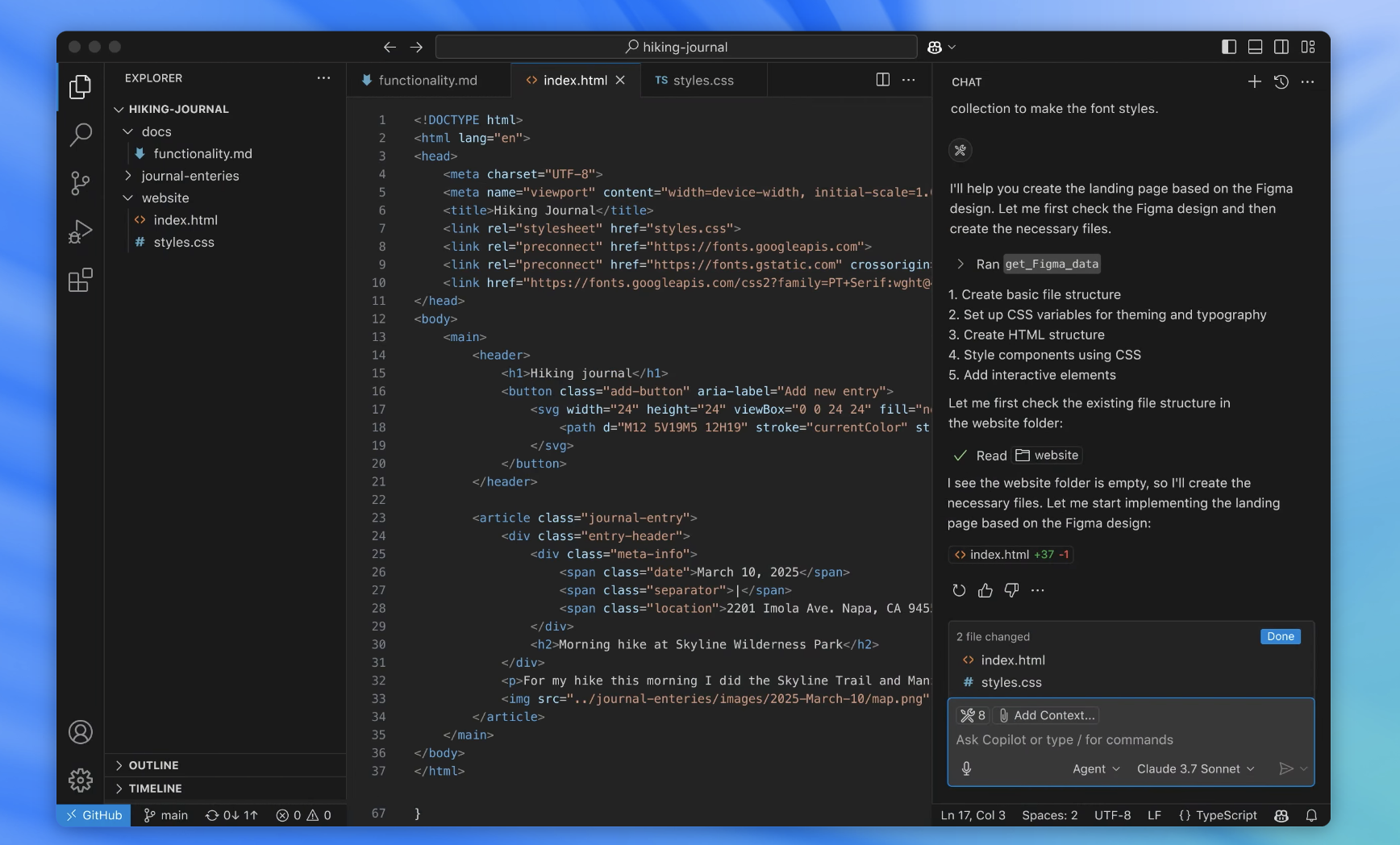Image resolution: width=1400 pixels, height=845 pixels.
Task: Switch to the functionality.md tab
Action: [x=427, y=81]
